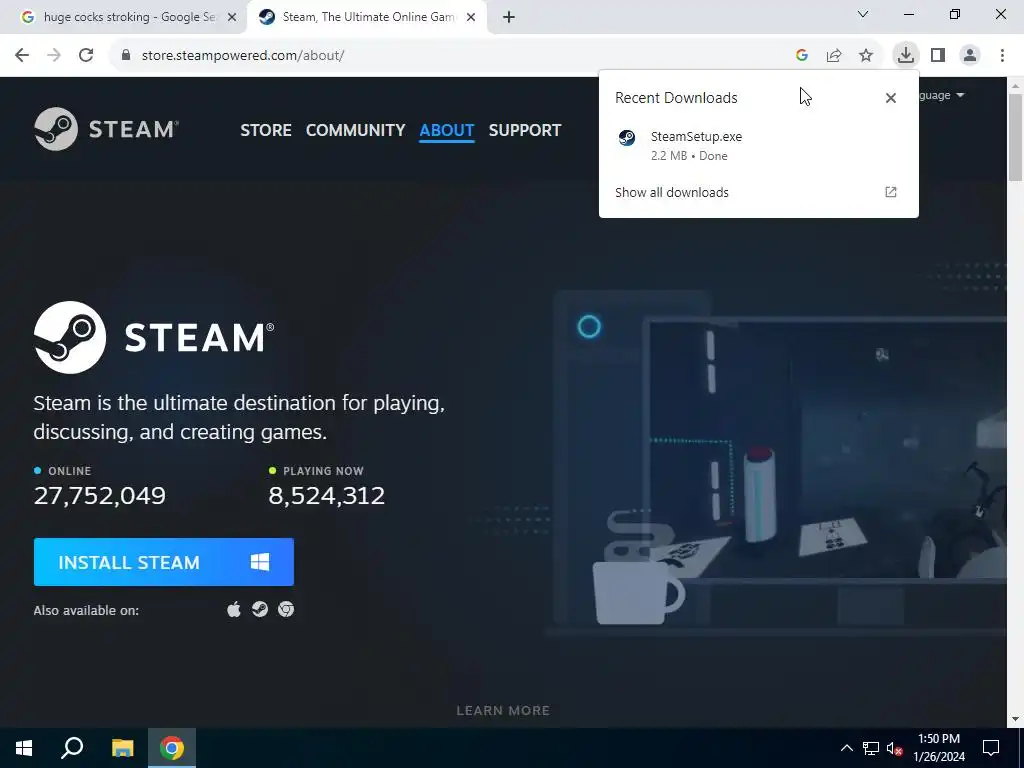Screen dimensions: 1024x768
Task: Open the Chrome tab search chevron
Action: click(x=863, y=14)
